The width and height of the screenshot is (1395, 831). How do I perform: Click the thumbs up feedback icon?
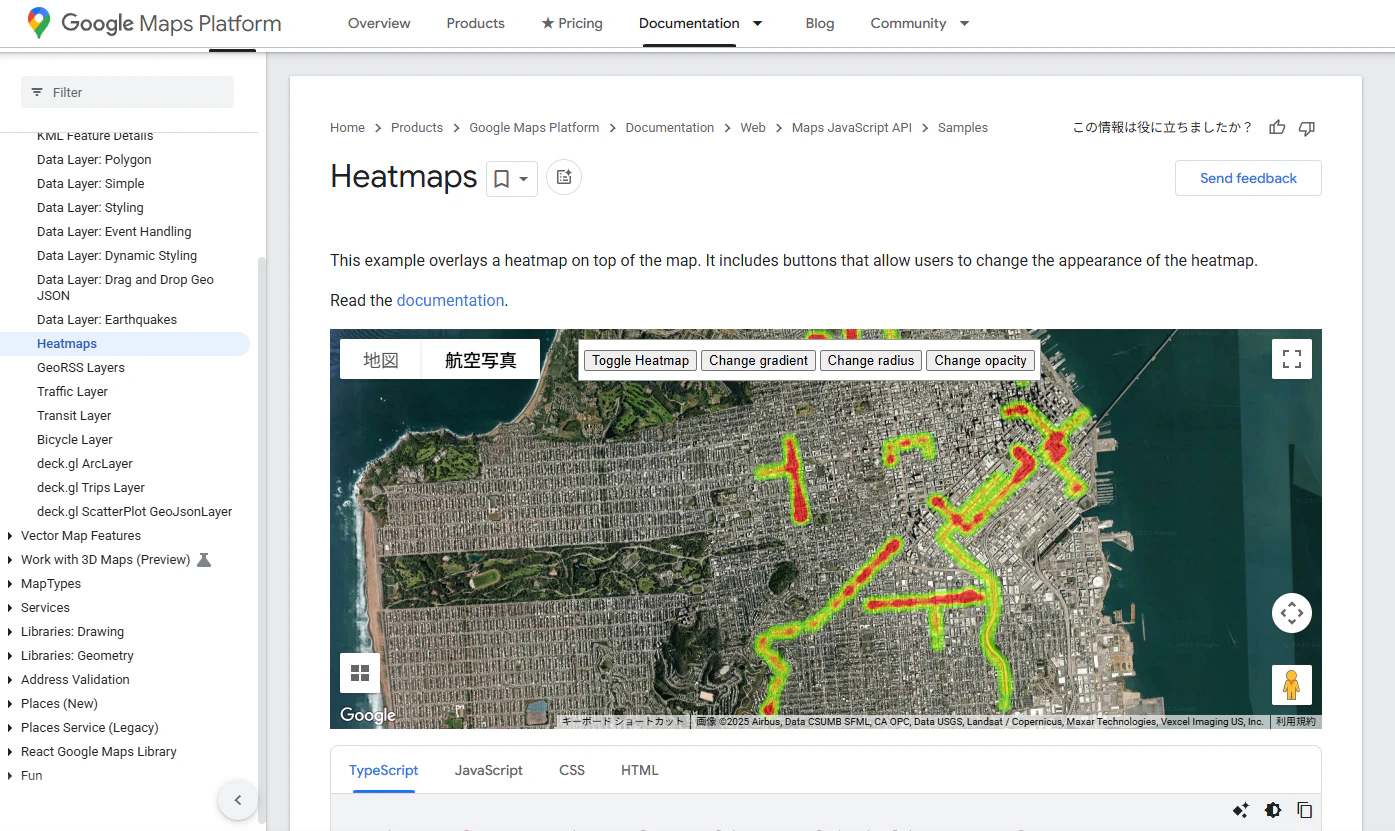click(x=1277, y=127)
